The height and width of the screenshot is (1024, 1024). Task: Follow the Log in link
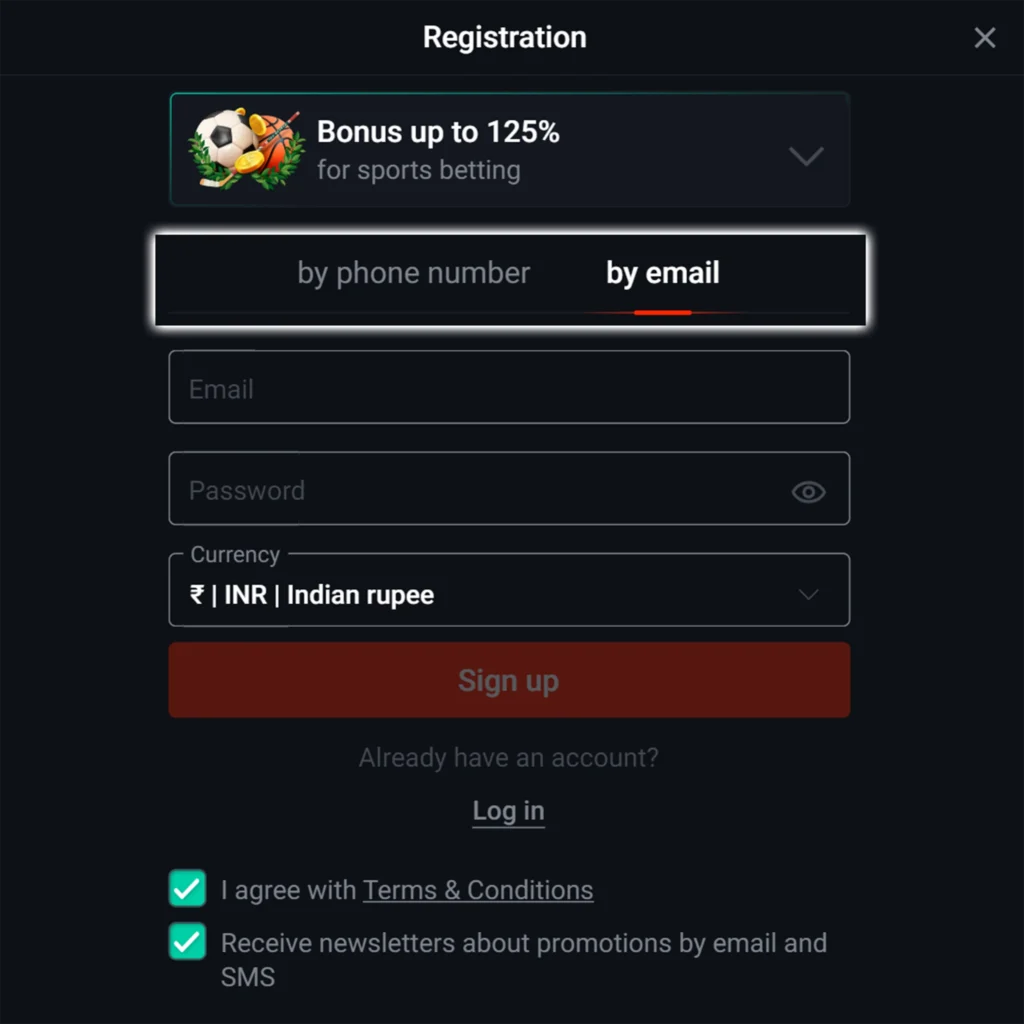click(508, 811)
